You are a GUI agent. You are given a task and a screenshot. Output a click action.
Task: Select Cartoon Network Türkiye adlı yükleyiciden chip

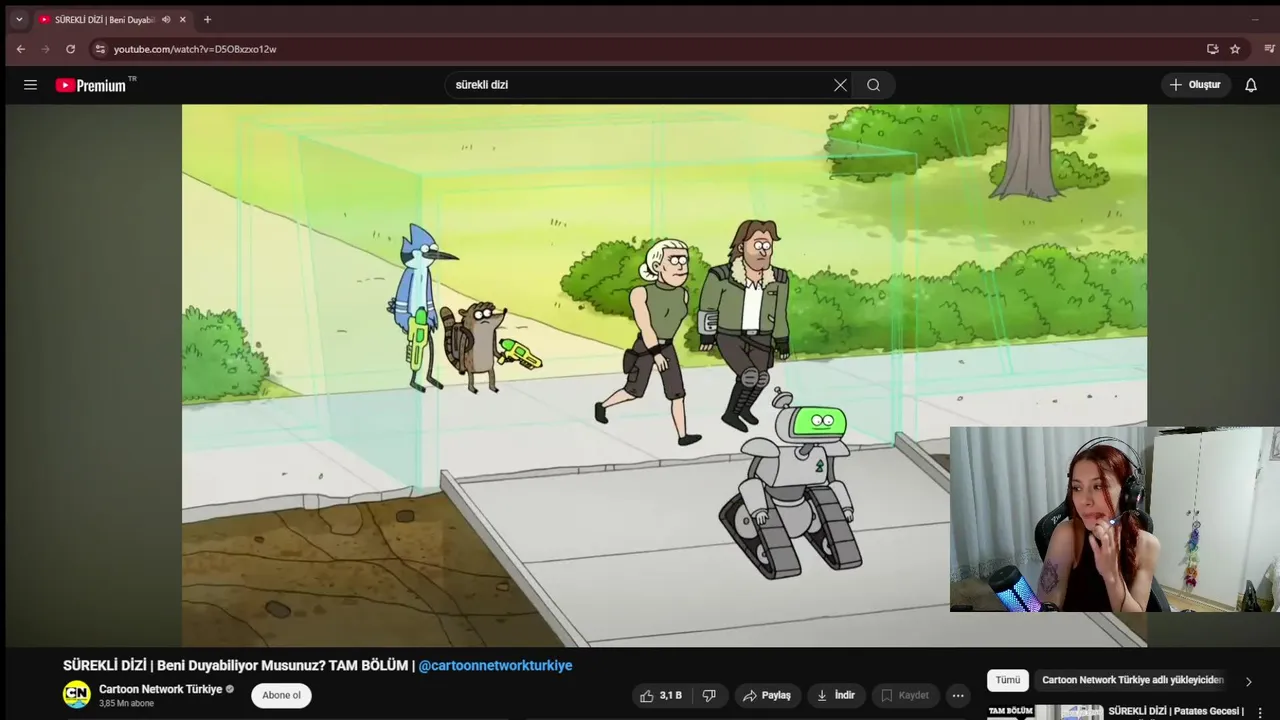pyautogui.click(x=1133, y=680)
